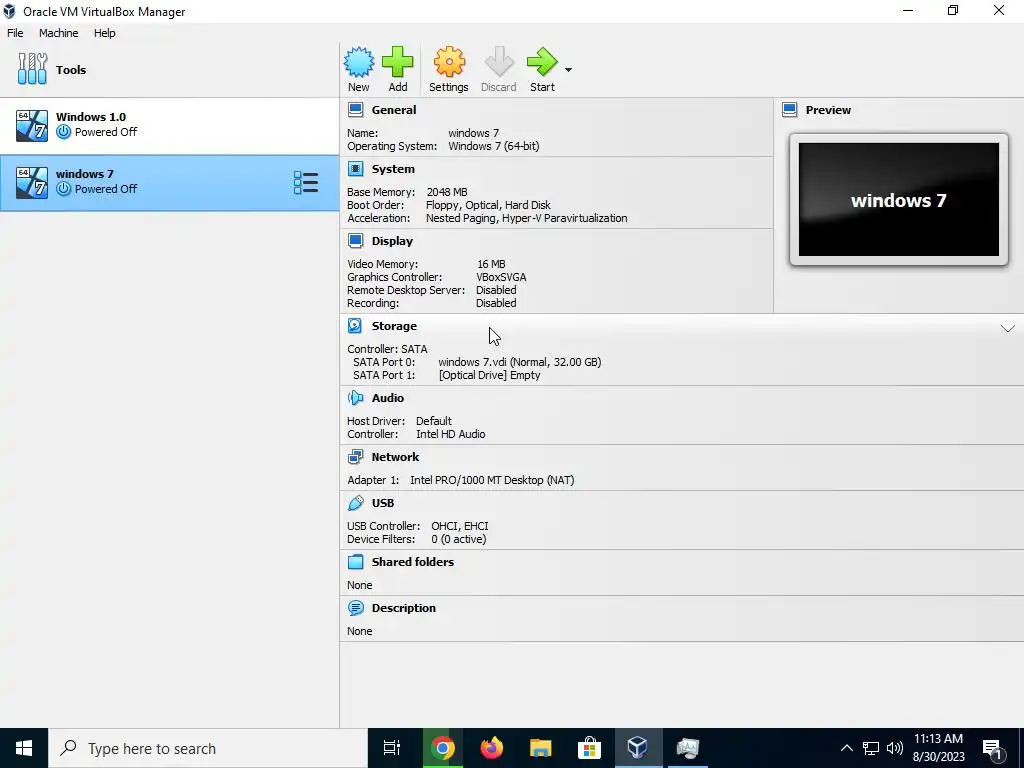Click the USB section header link
The width and height of the screenshot is (1024, 768).
point(383,503)
